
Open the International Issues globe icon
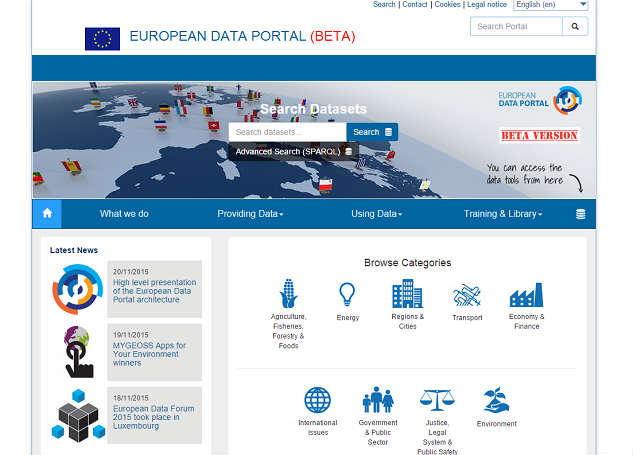tap(318, 400)
